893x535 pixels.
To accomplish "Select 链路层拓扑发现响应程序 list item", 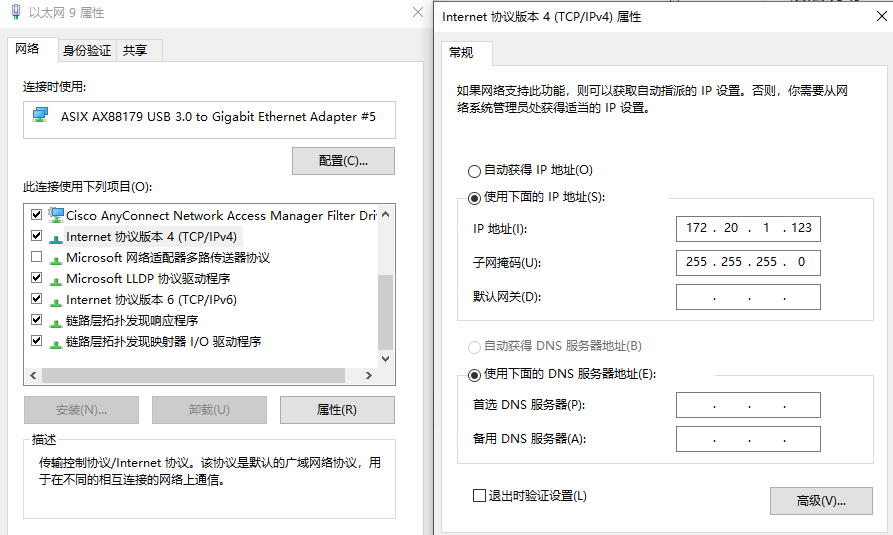I will 132,321.
